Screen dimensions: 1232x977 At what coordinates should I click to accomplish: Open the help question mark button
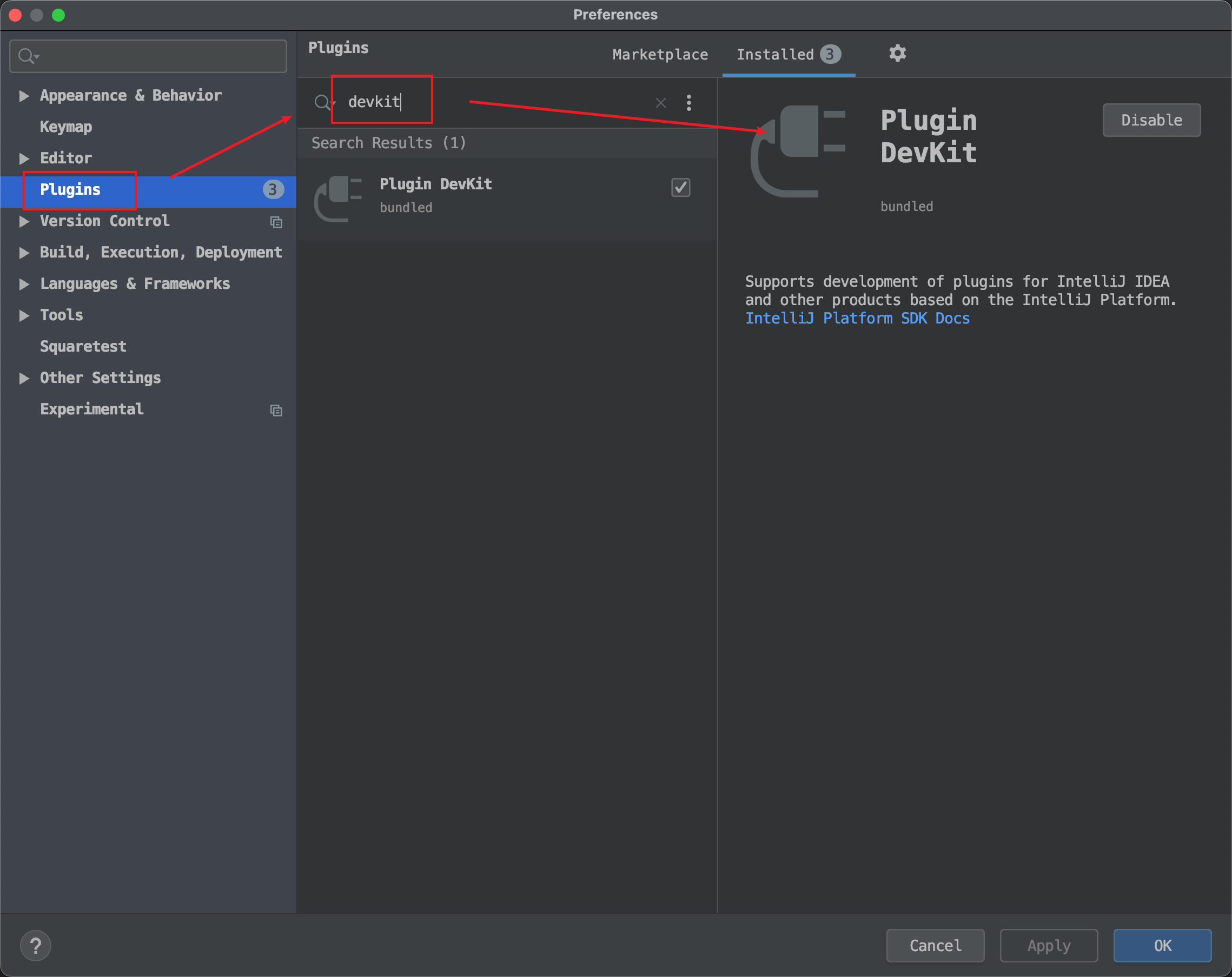36,946
